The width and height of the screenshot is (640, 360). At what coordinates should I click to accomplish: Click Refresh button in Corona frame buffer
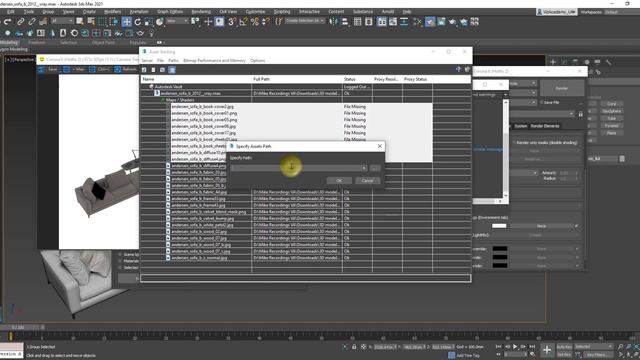click(x=126, y=69)
